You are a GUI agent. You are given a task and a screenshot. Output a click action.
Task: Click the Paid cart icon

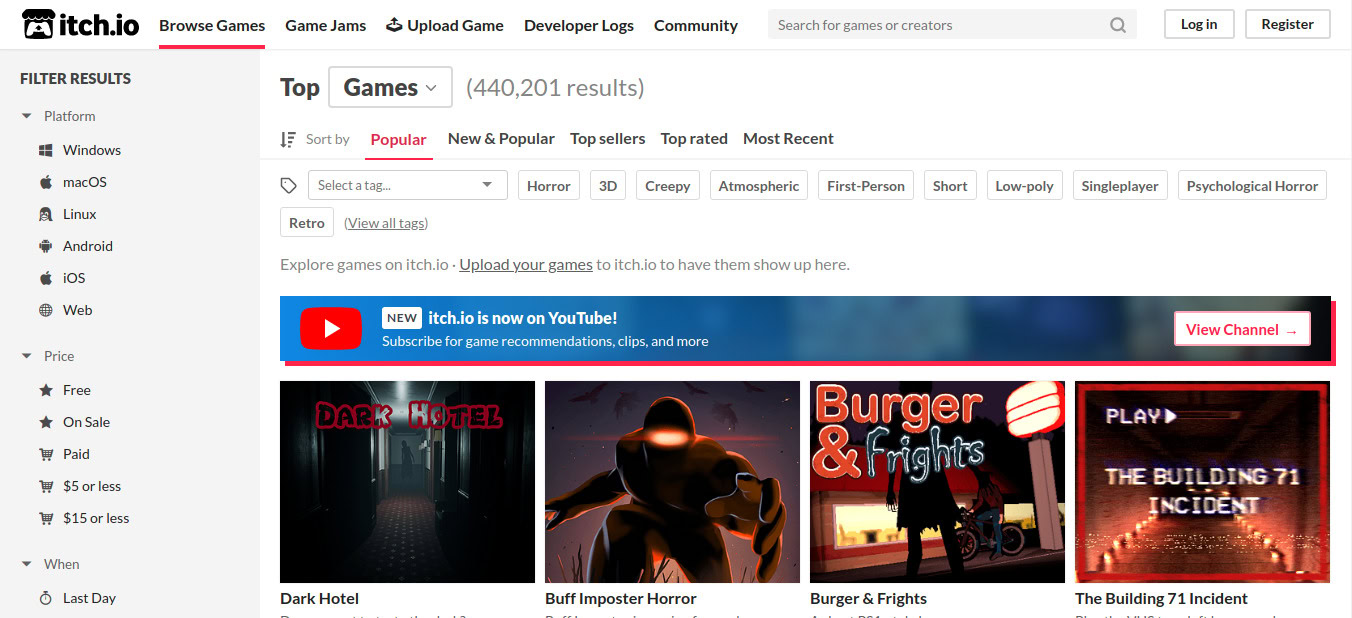tap(45, 454)
